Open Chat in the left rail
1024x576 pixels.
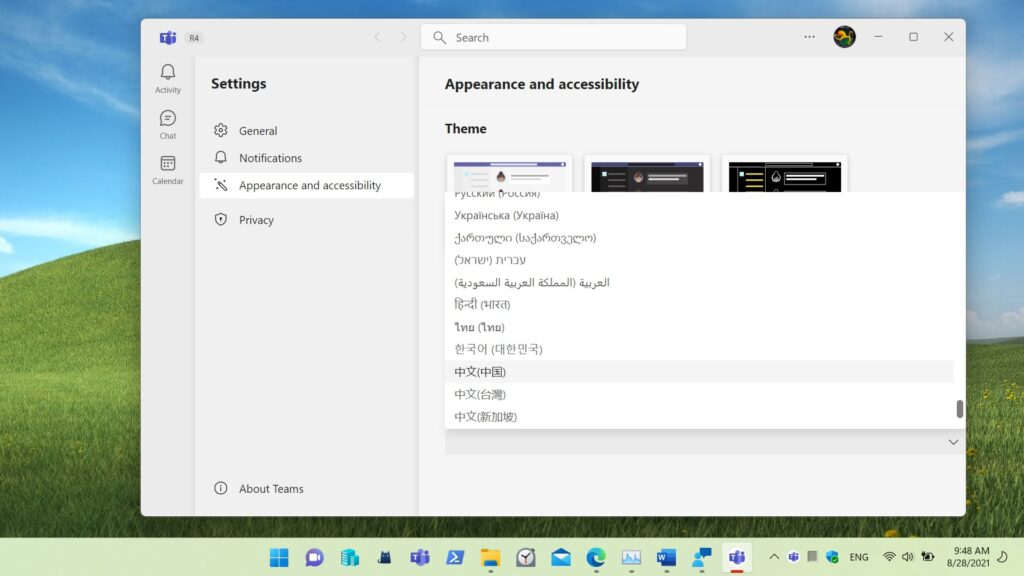coord(167,124)
